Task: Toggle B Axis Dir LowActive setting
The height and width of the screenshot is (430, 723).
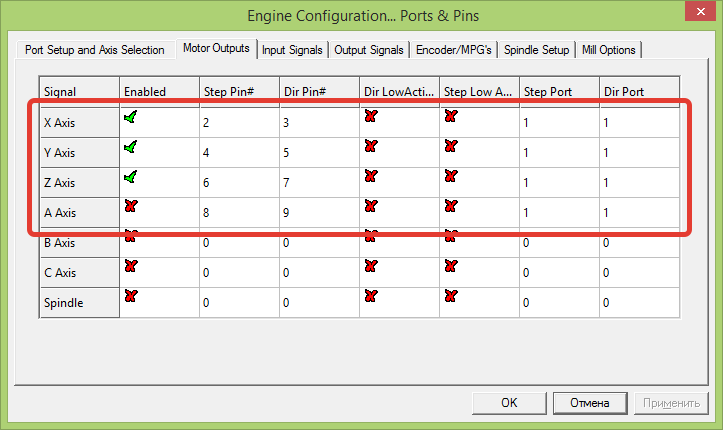Action: point(370,237)
